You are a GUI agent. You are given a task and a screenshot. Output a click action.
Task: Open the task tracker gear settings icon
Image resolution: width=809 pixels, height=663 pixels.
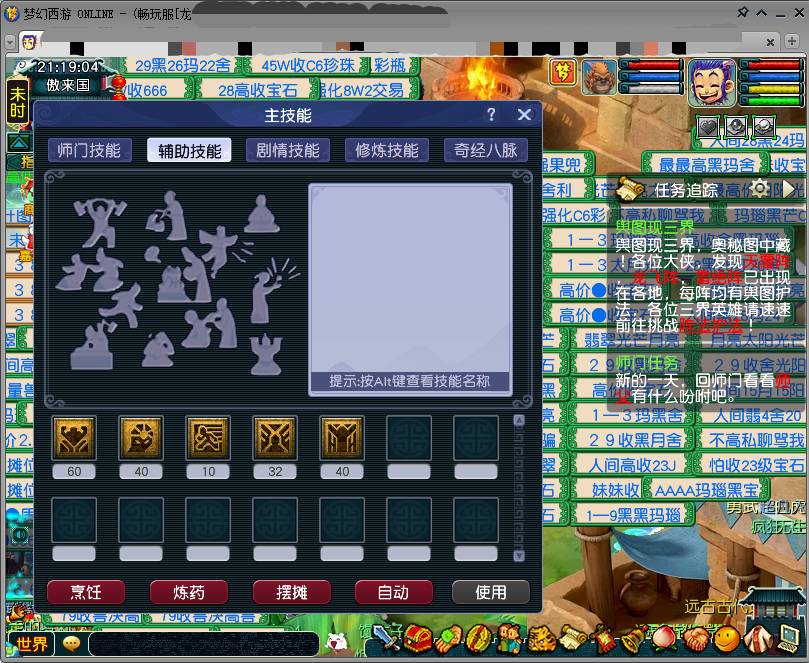click(759, 188)
